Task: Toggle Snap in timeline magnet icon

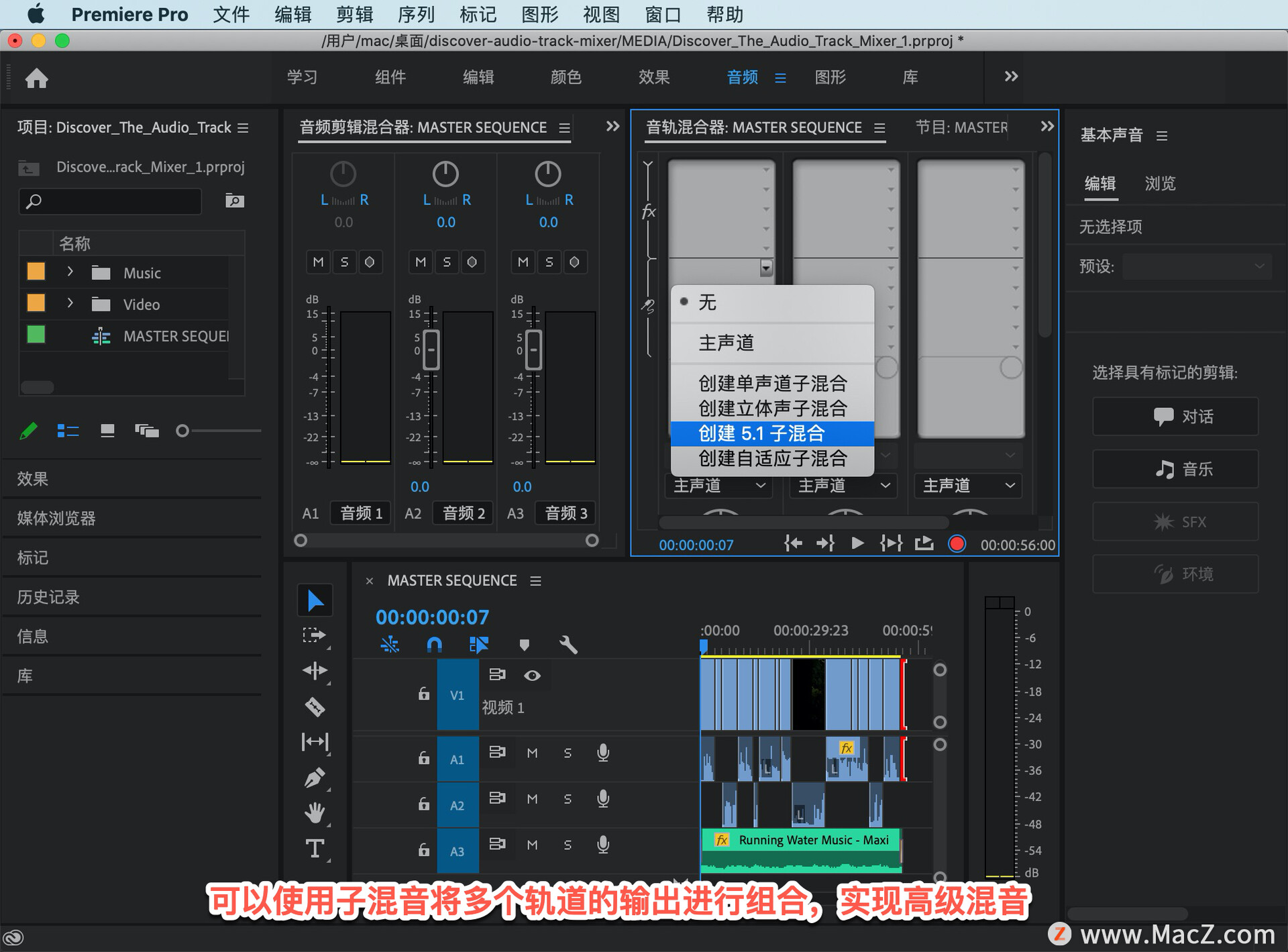Action: (x=434, y=645)
